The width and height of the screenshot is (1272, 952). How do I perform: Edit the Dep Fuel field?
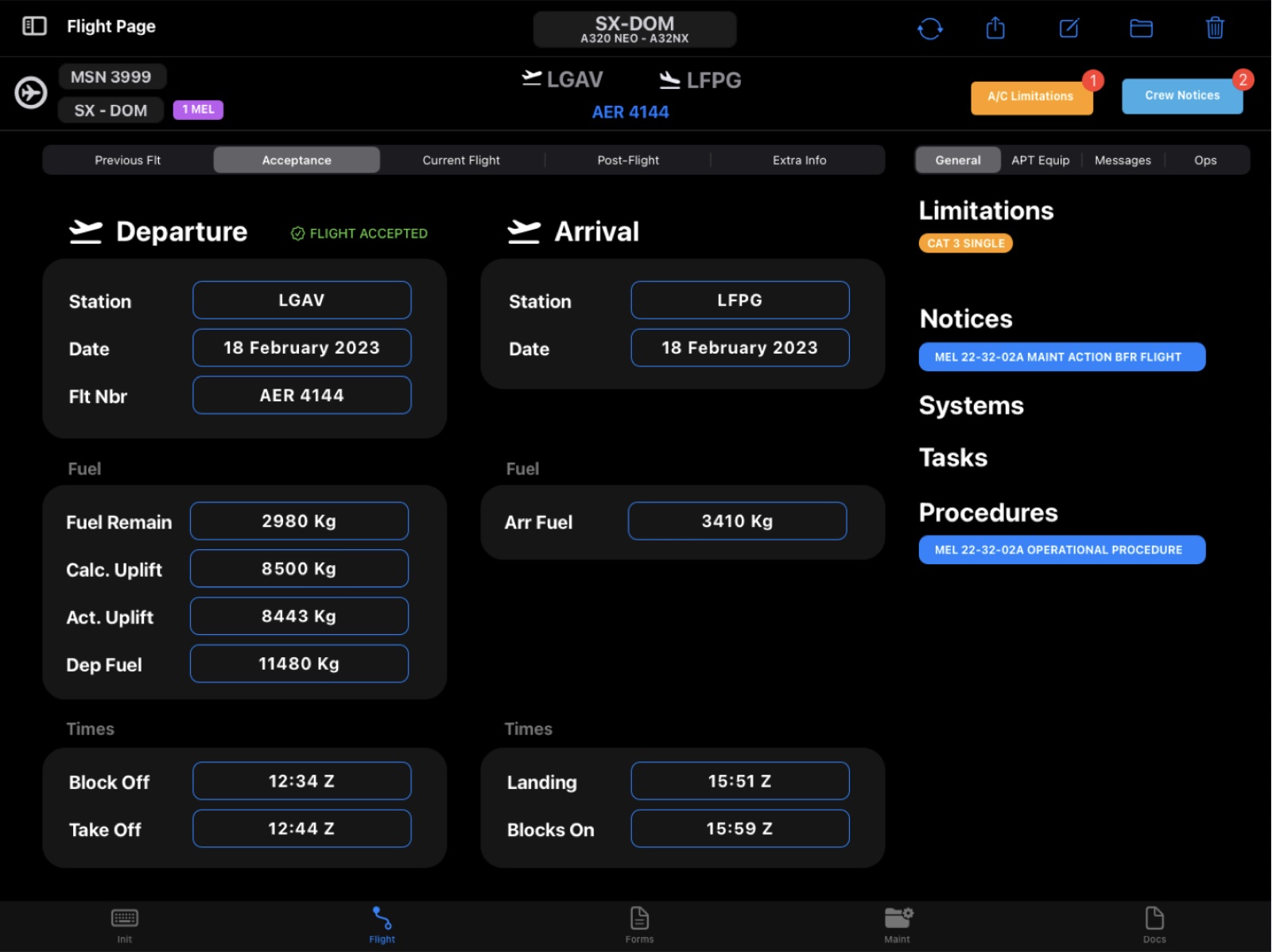pos(300,664)
